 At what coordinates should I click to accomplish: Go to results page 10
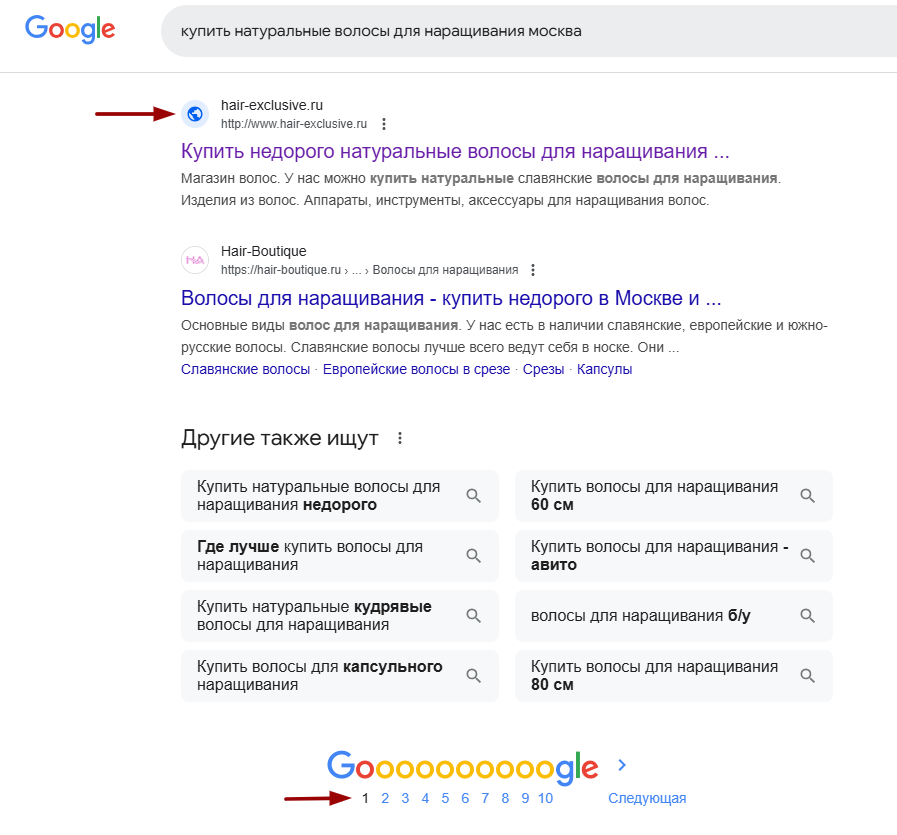pyautogui.click(x=545, y=798)
